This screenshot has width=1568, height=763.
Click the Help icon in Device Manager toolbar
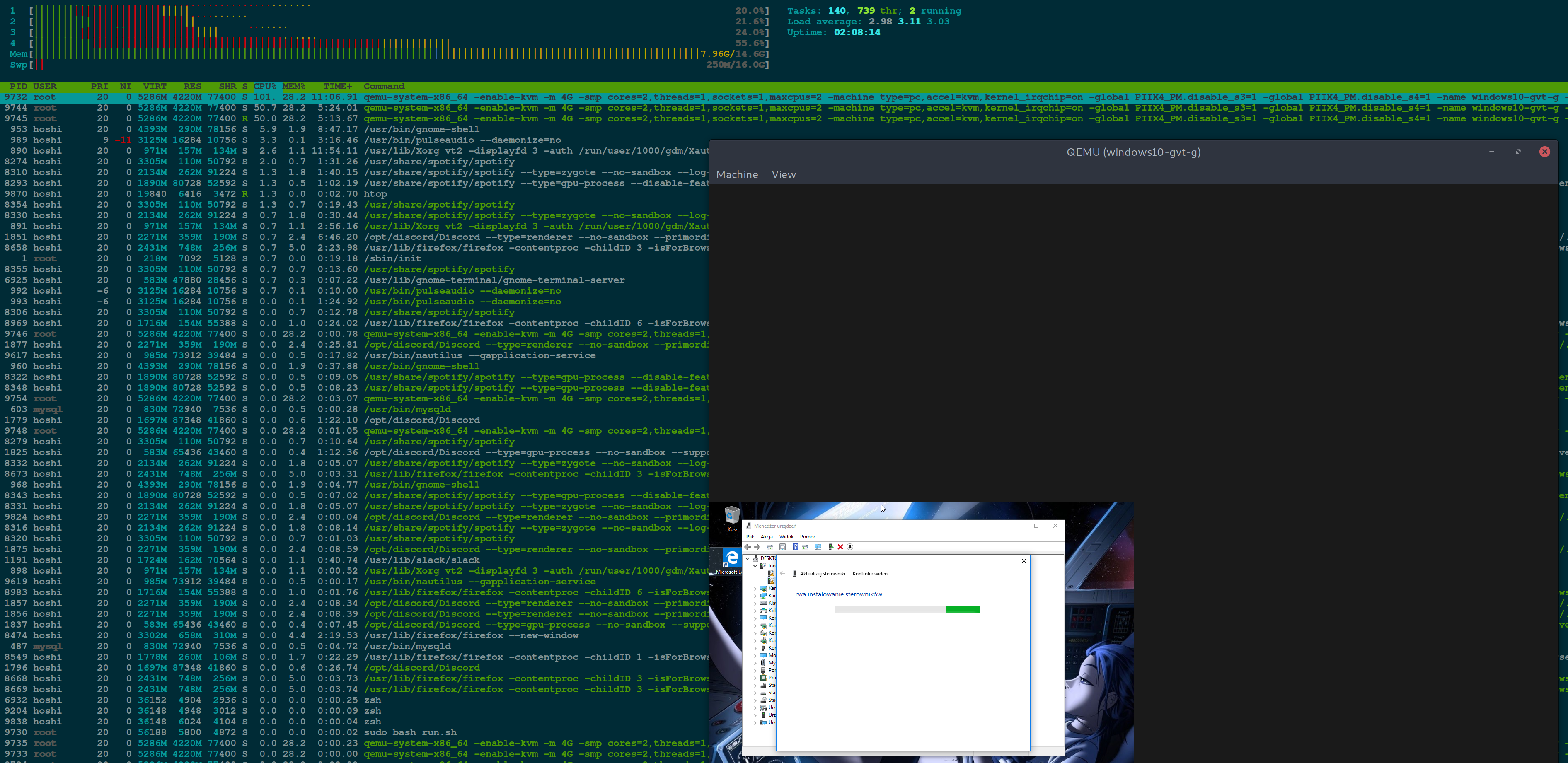point(796,547)
